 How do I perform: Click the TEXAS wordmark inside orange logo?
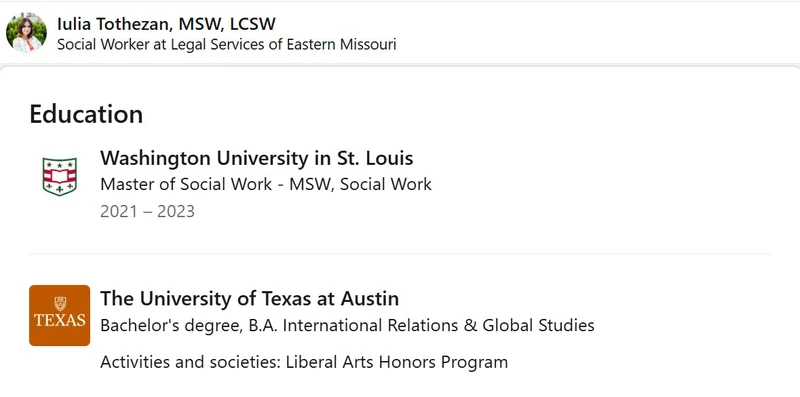(60, 321)
